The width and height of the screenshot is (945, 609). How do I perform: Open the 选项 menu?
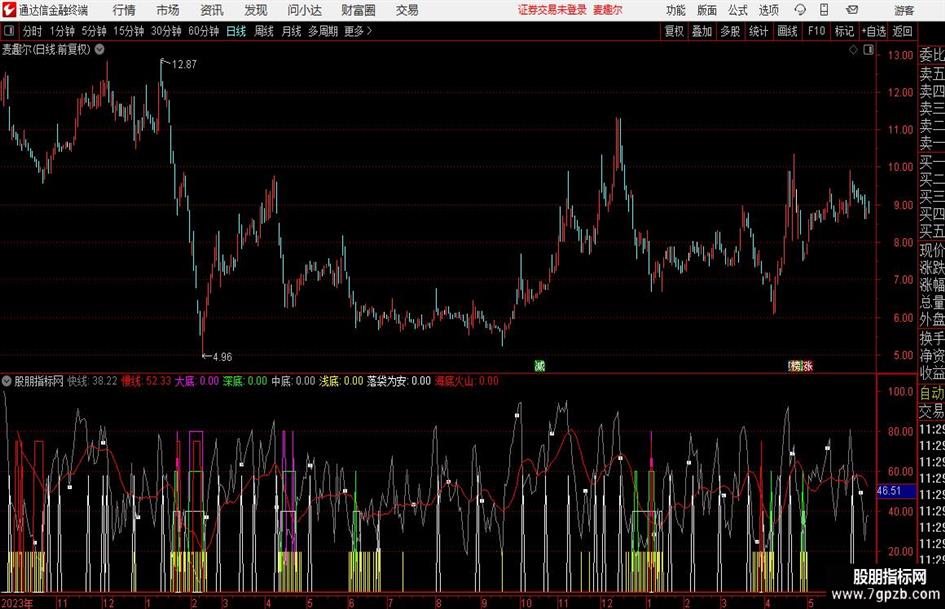coord(769,10)
